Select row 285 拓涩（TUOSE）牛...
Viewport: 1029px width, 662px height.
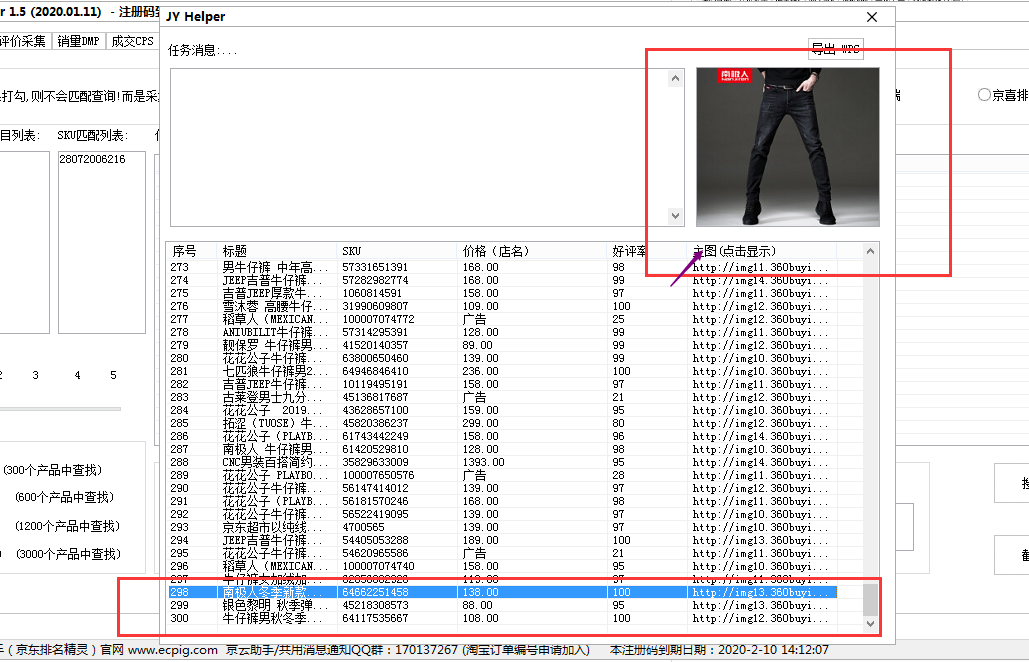coord(501,423)
